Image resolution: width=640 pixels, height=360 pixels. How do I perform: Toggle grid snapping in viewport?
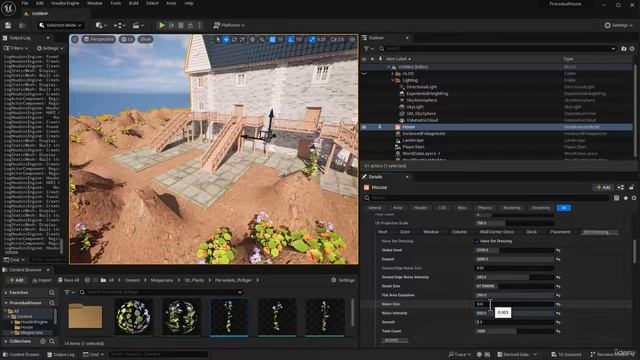click(x=272, y=40)
